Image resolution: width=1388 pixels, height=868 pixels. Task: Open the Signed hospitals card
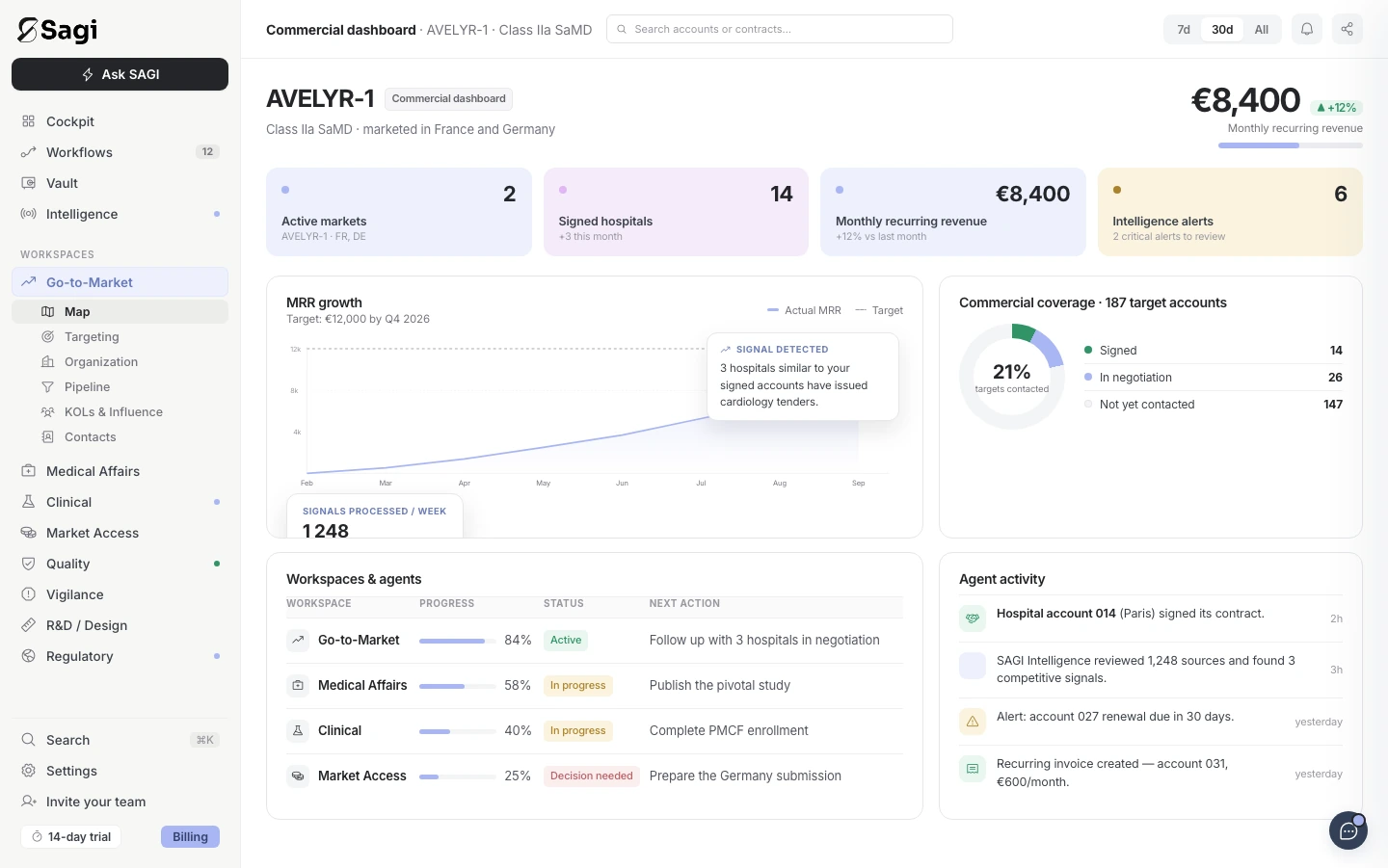[x=676, y=212]
